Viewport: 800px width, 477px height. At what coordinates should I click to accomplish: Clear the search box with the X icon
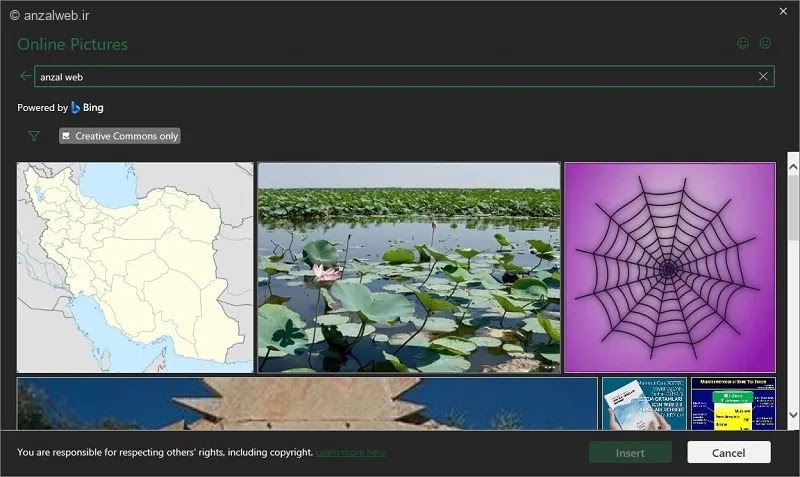point(763,77)
